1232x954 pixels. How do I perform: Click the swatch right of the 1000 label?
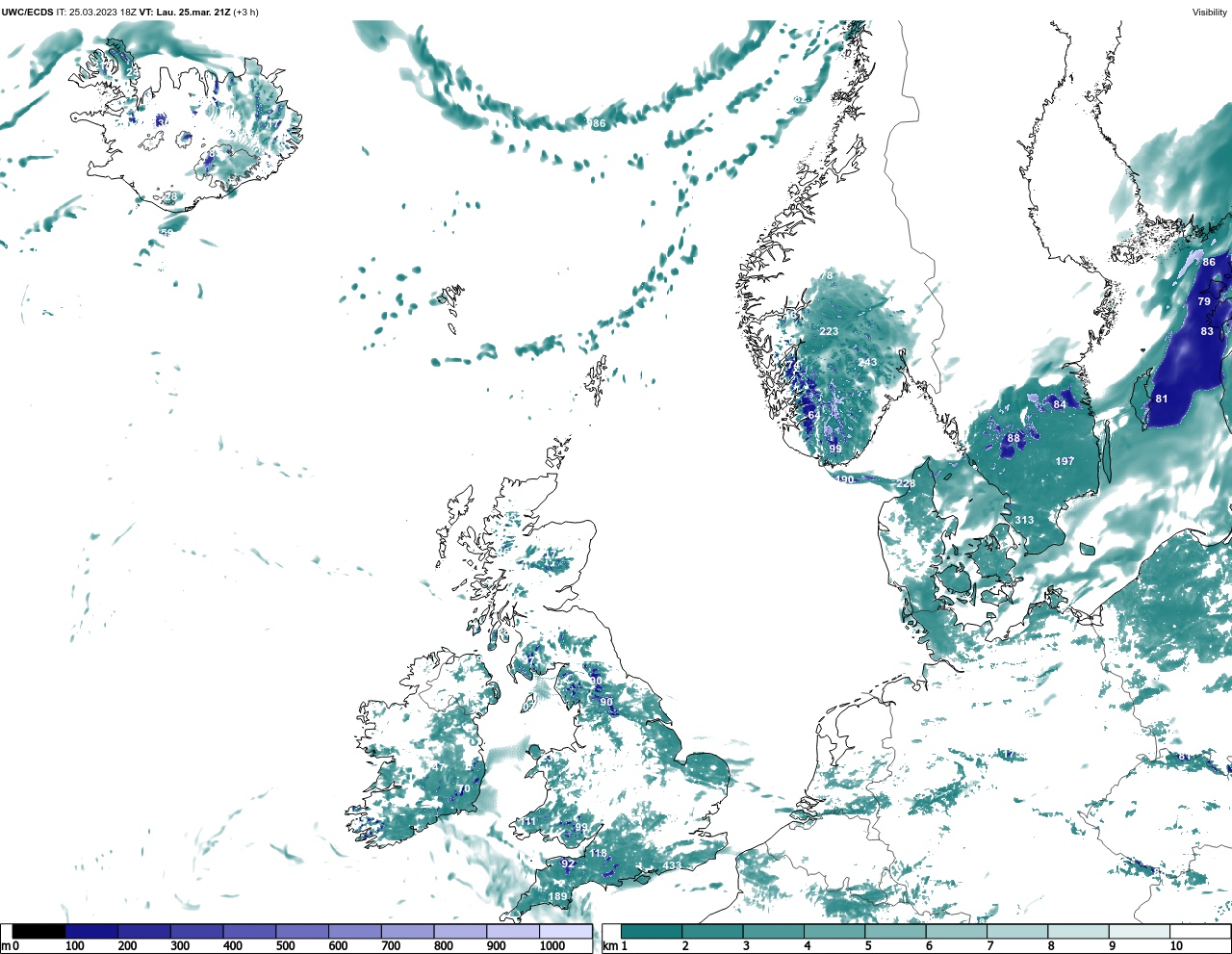(565, 932)
